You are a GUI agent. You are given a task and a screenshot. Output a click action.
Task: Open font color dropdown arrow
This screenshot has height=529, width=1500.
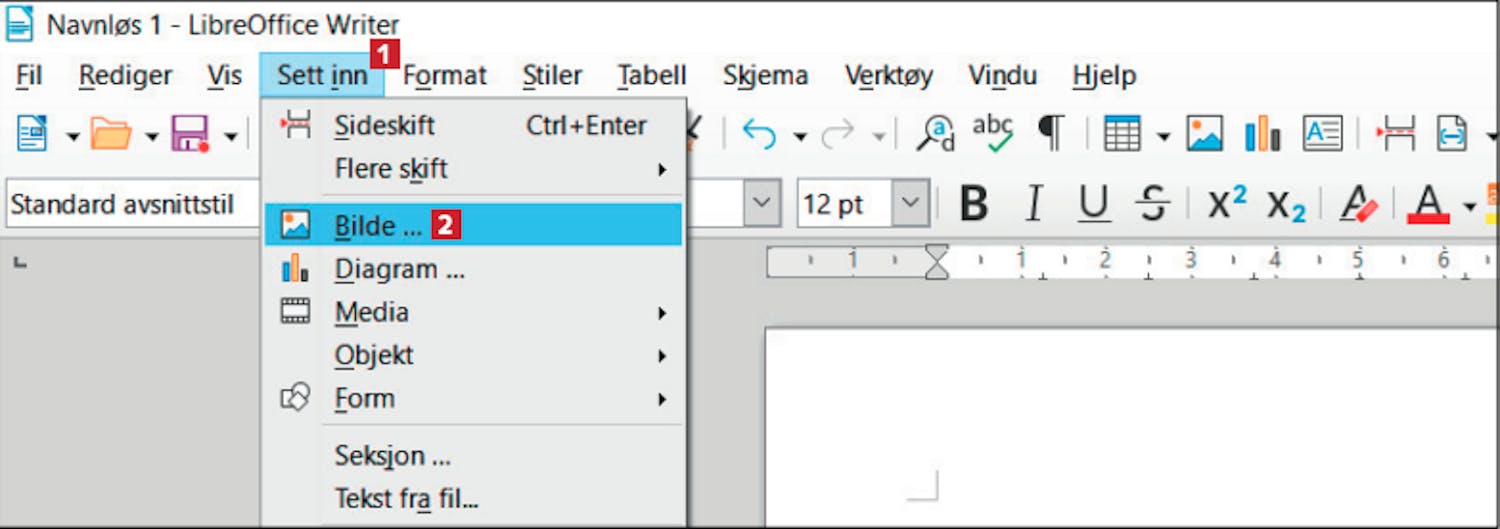tap(1468, 207)
